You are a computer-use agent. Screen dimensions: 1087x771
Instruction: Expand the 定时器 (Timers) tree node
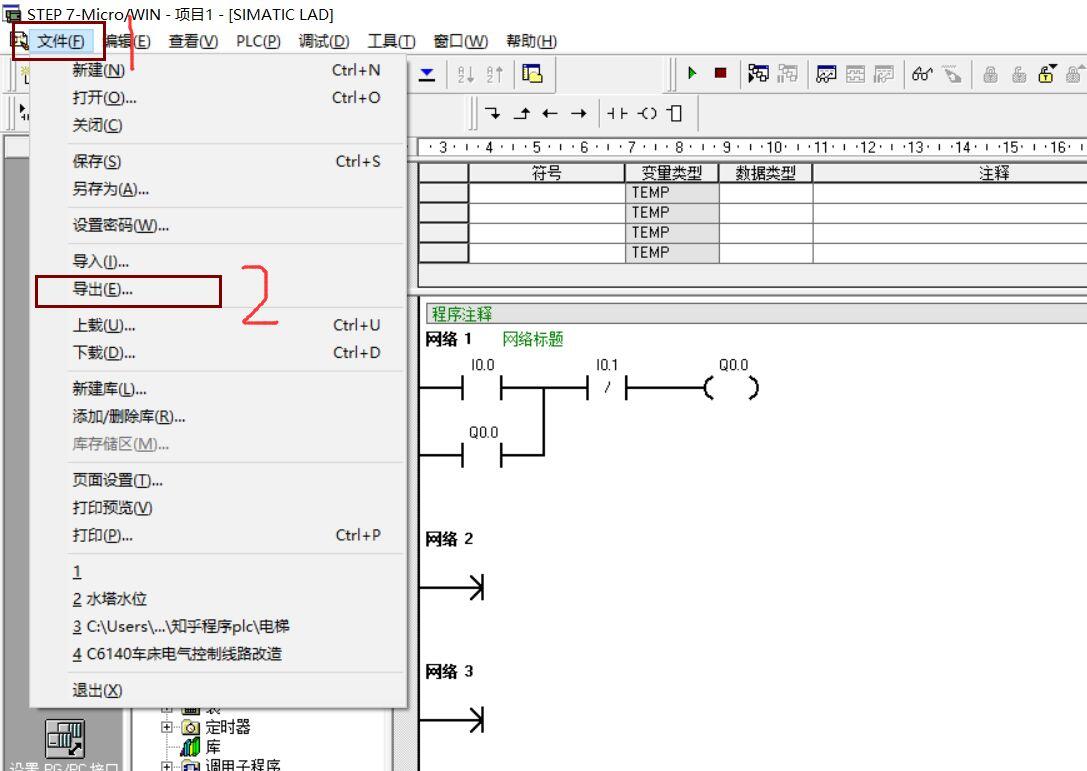coord(166,727)
